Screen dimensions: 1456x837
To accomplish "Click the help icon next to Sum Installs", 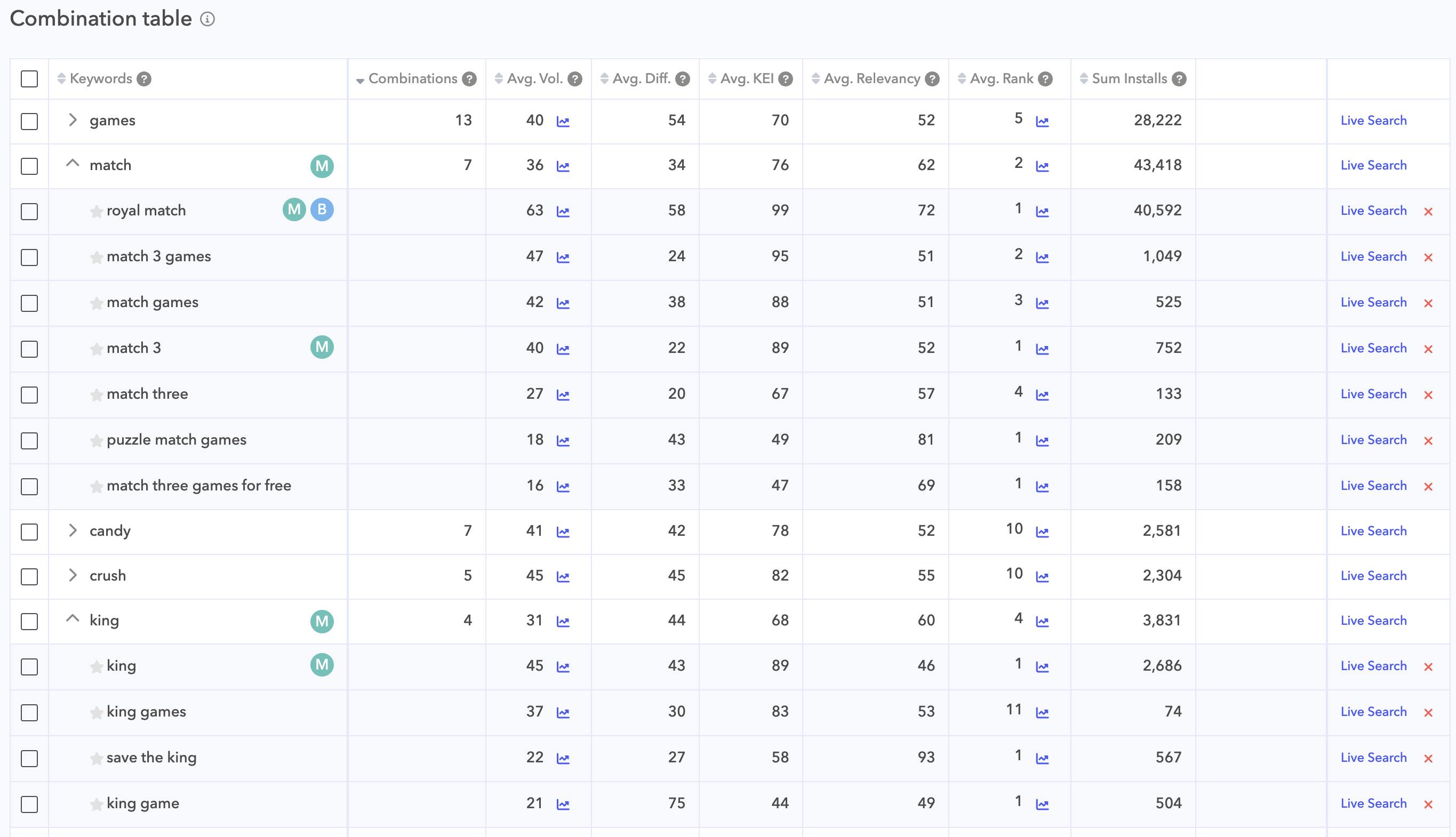I will (1179, 79).
